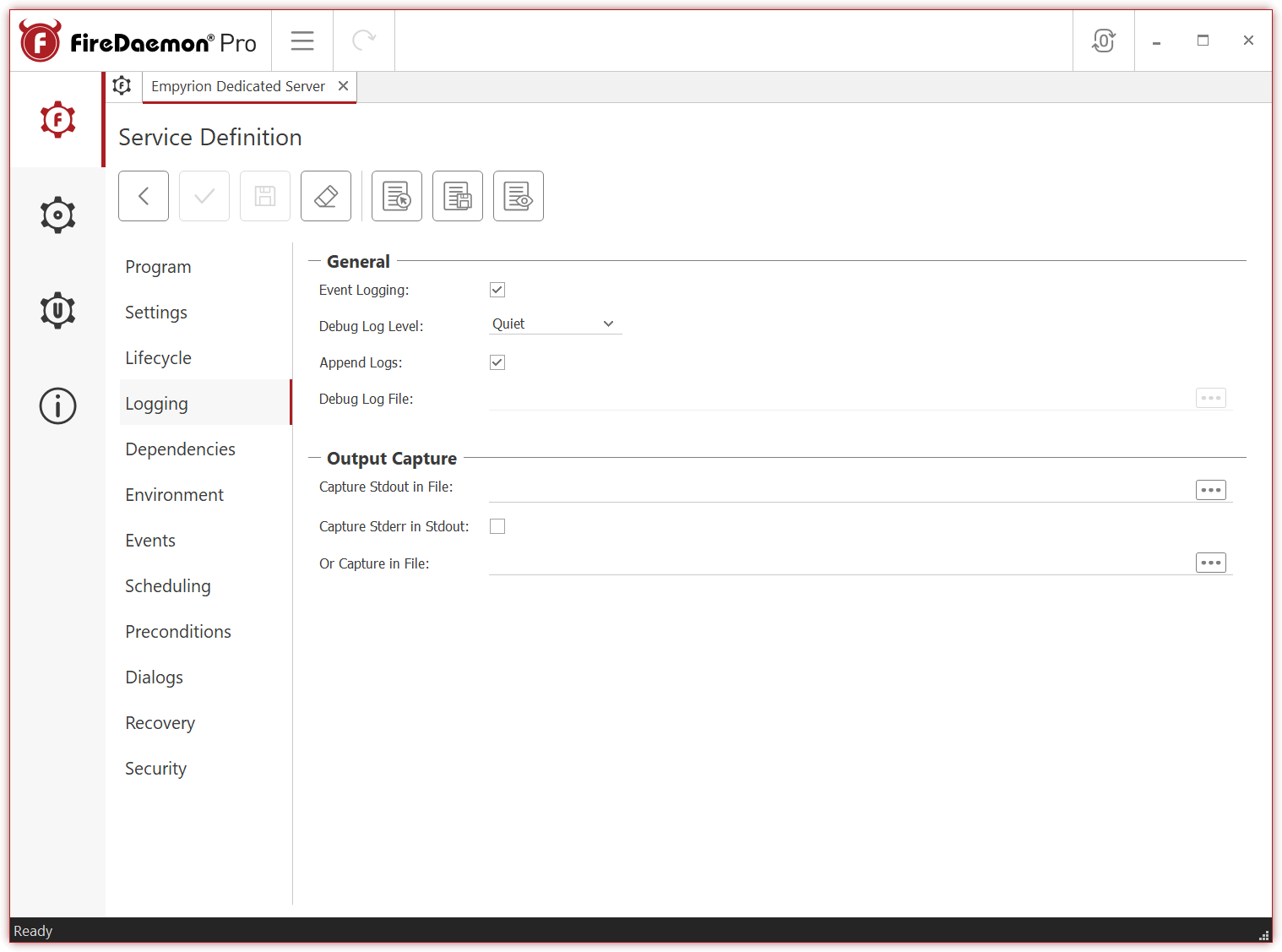
Task: Click the Ready status text
Action: point(33,931)
